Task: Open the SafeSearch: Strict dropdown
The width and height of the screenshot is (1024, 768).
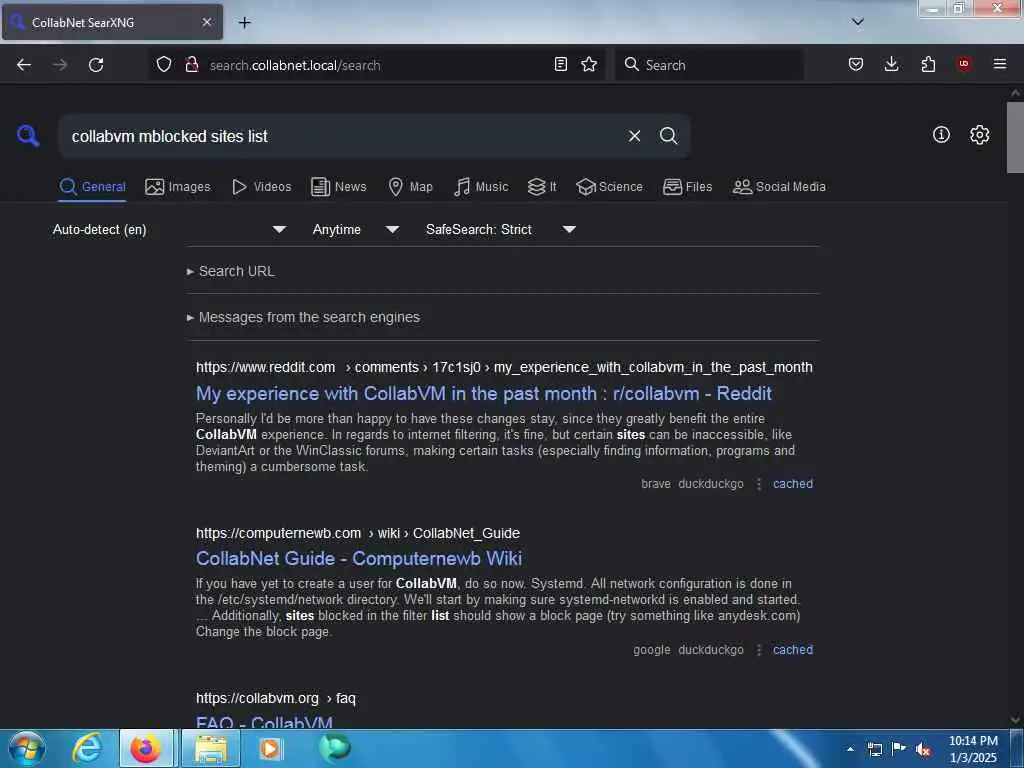Action: point(500,229)
